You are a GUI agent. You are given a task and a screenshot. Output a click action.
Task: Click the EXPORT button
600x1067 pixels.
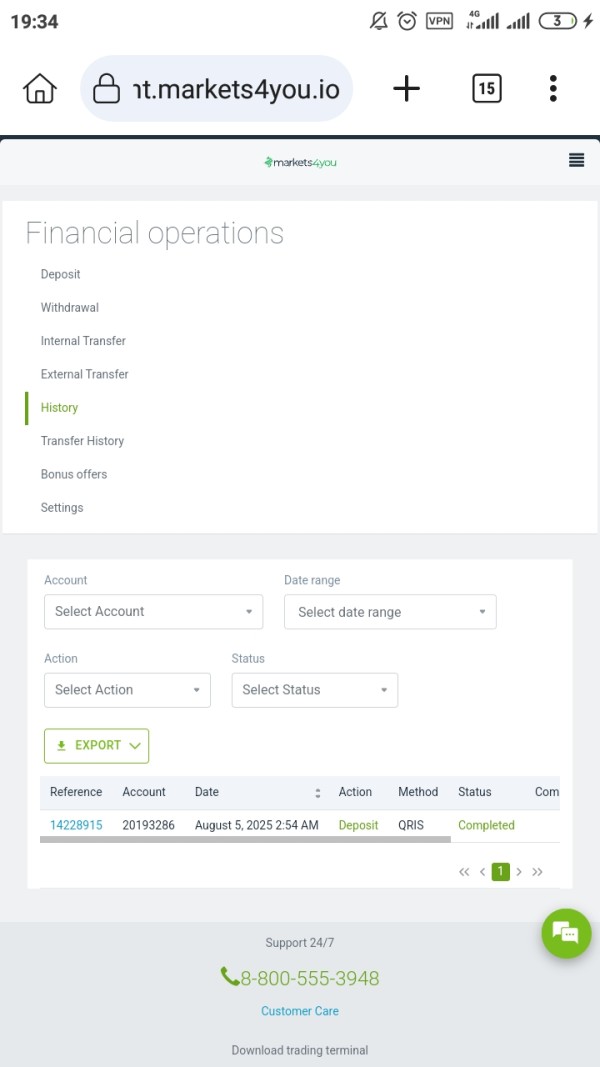point(97,746)
